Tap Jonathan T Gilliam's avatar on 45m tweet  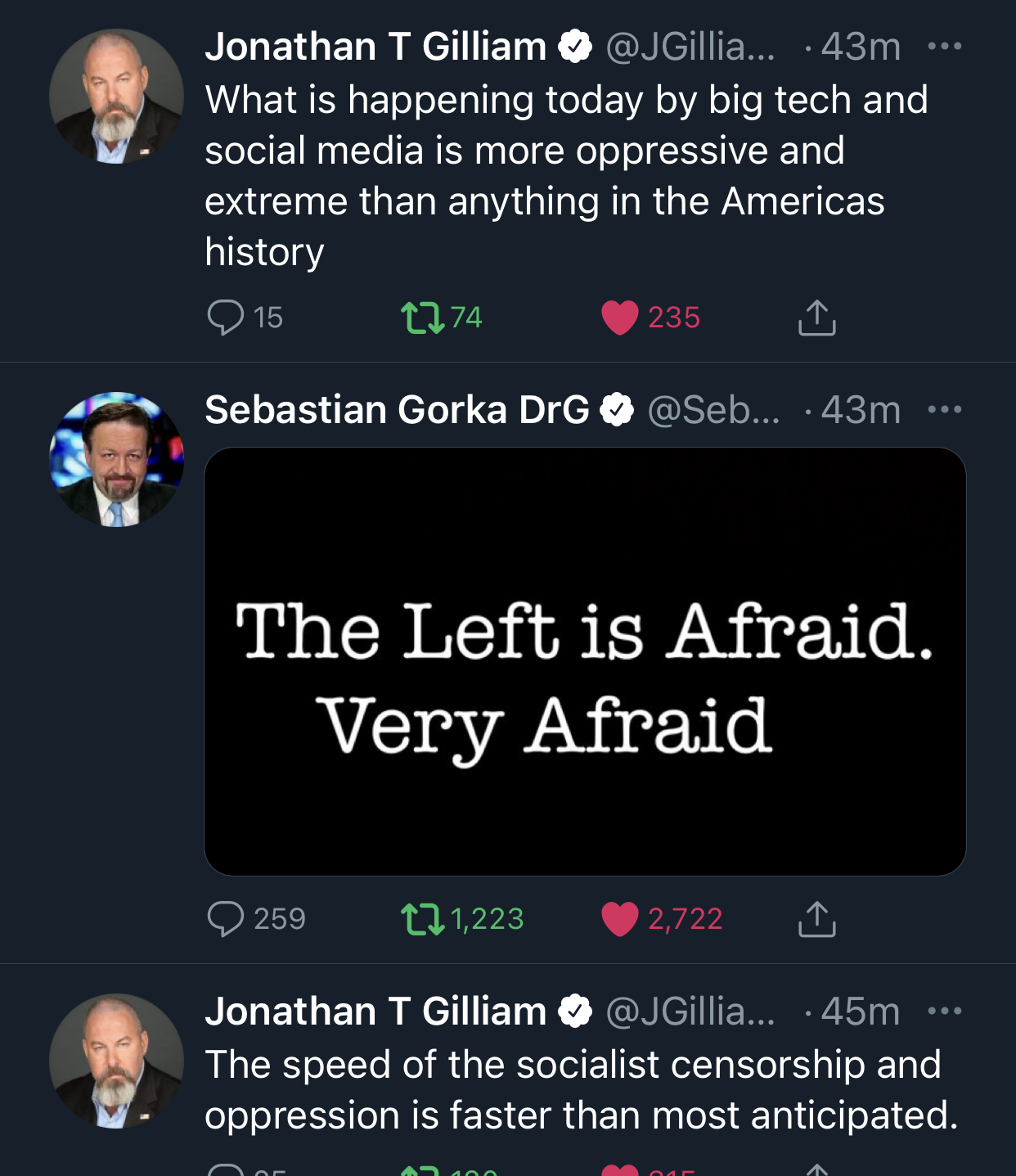coord(117,1061)
